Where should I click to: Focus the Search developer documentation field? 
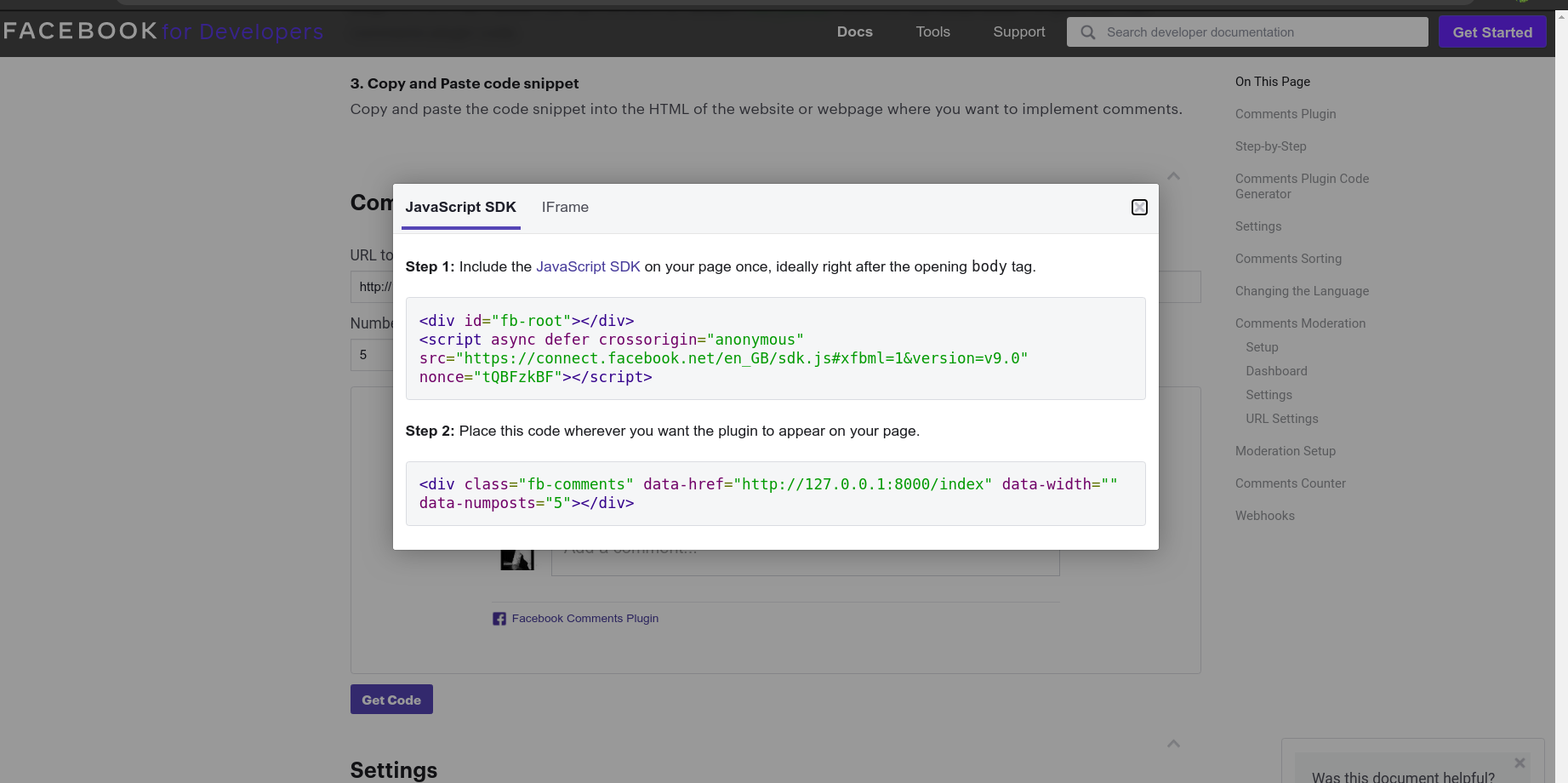pyautogui.click(x=1247, y=32)
